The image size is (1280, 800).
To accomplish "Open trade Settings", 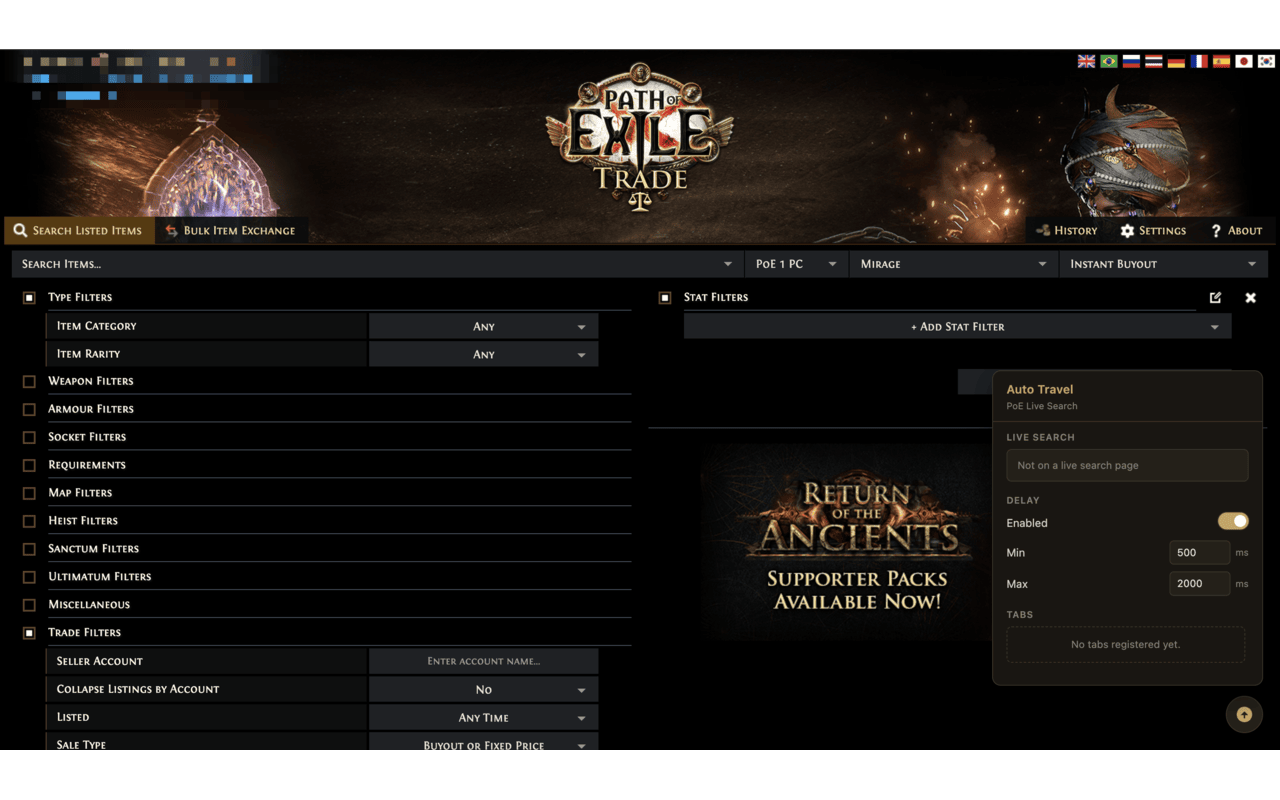I will [x=1153, y=231].
